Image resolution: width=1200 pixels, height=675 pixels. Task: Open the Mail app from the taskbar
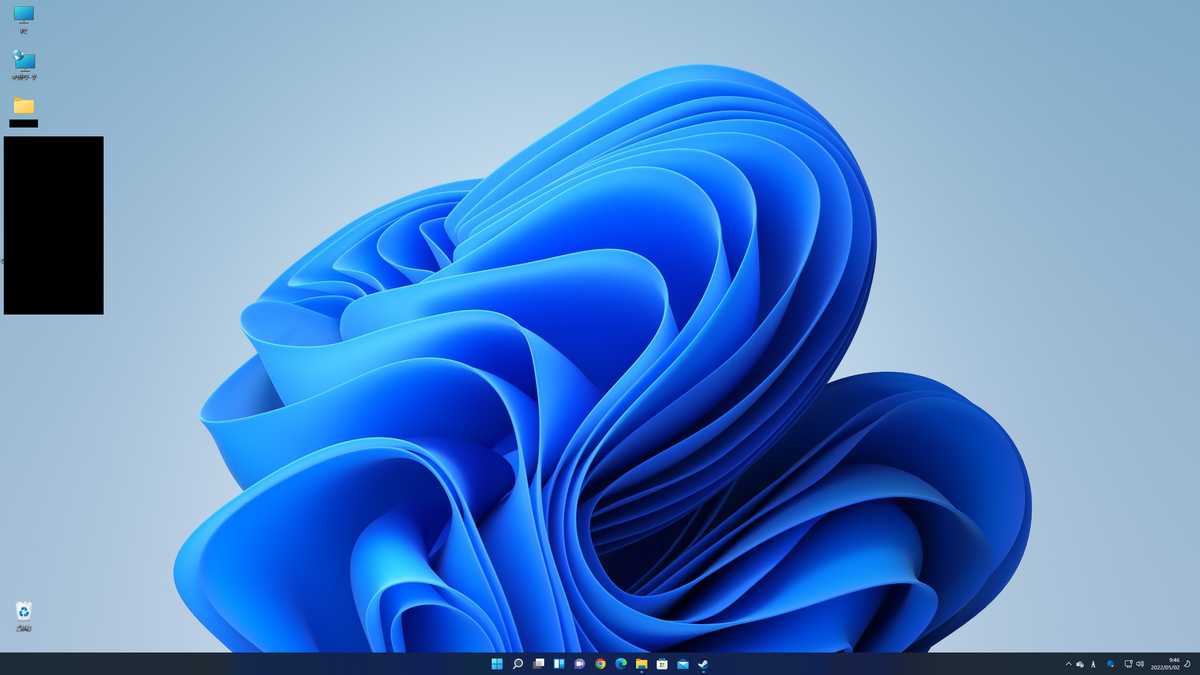tap(683, 664)
